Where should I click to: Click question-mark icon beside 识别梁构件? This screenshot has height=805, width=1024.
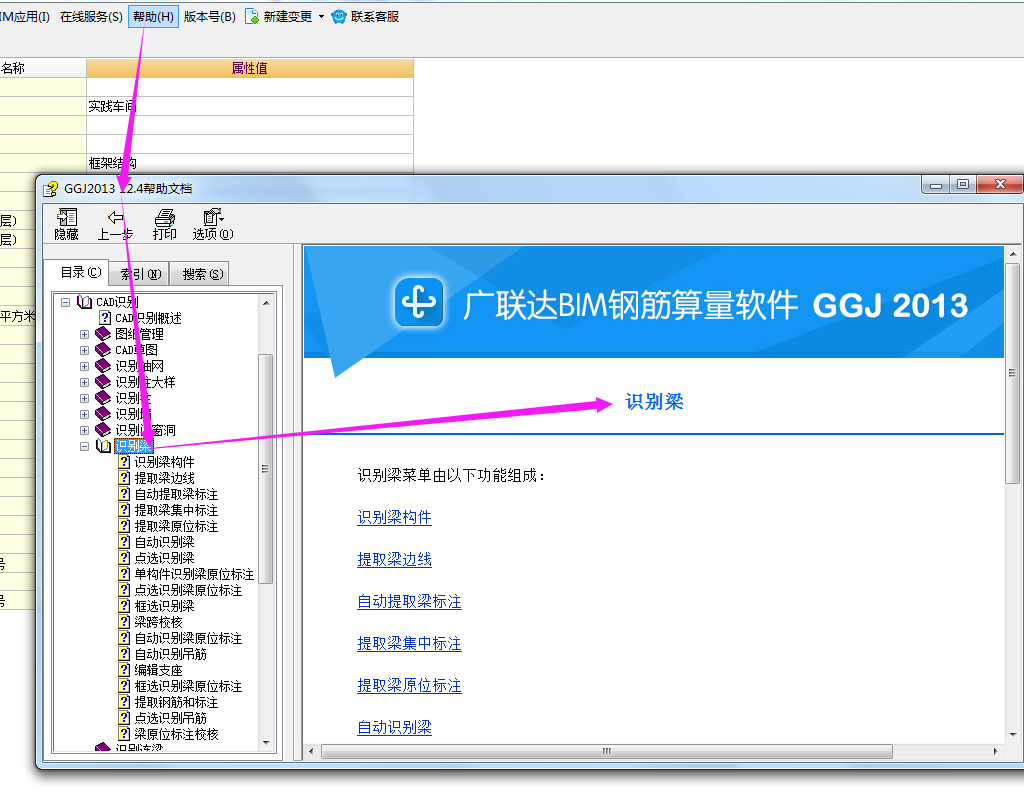tap(124, 462)
